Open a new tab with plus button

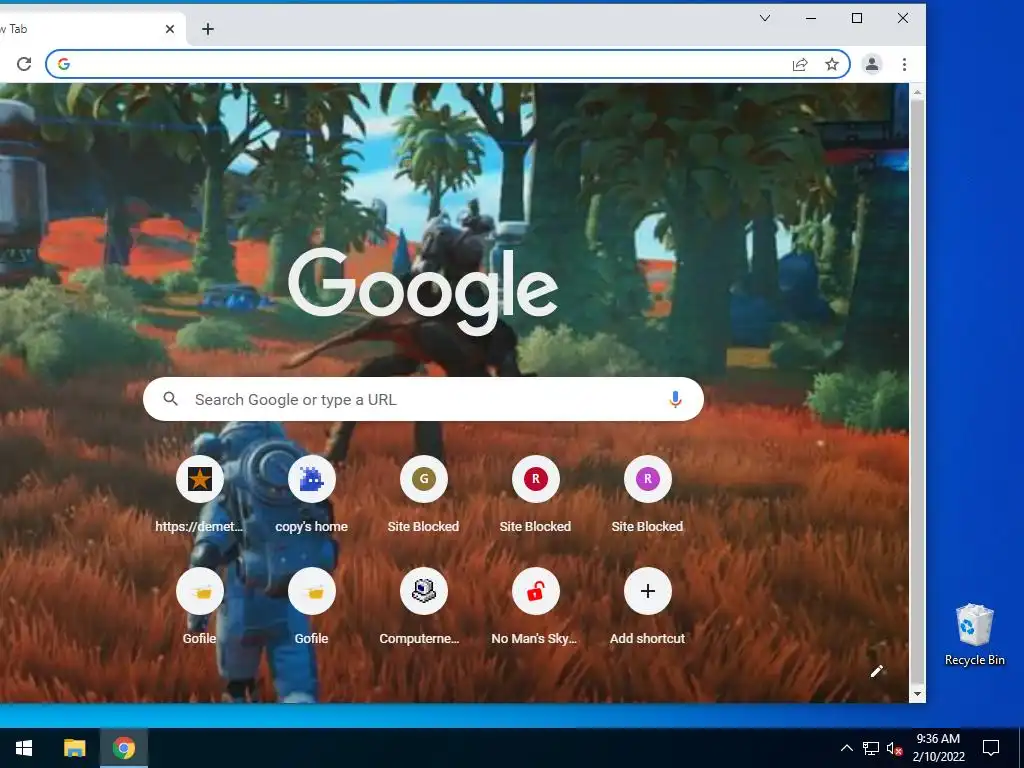pyautogui.click(x=208, y=29)
